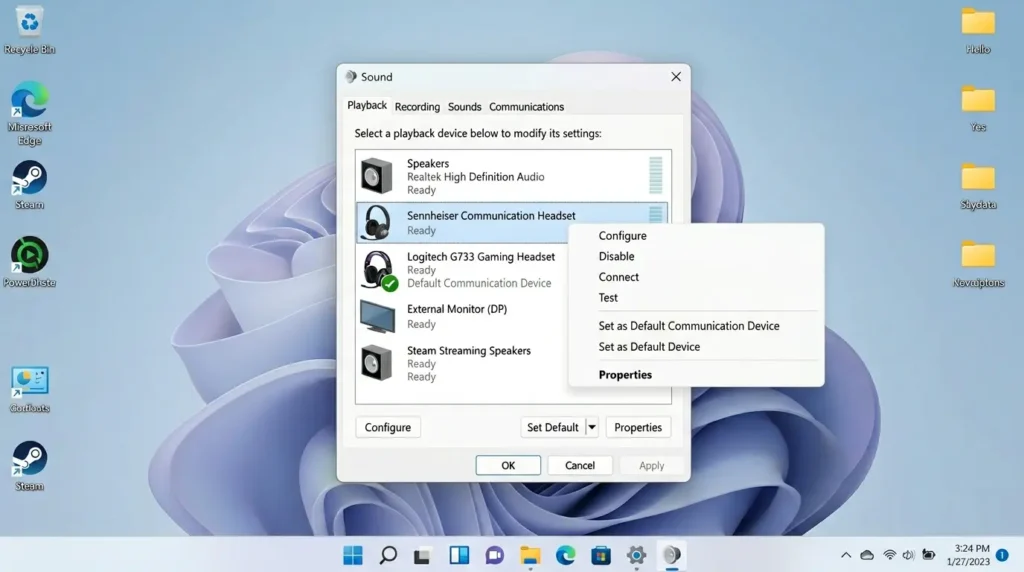
Task: Open Task View on taskbar
Action: pos(423,555)
